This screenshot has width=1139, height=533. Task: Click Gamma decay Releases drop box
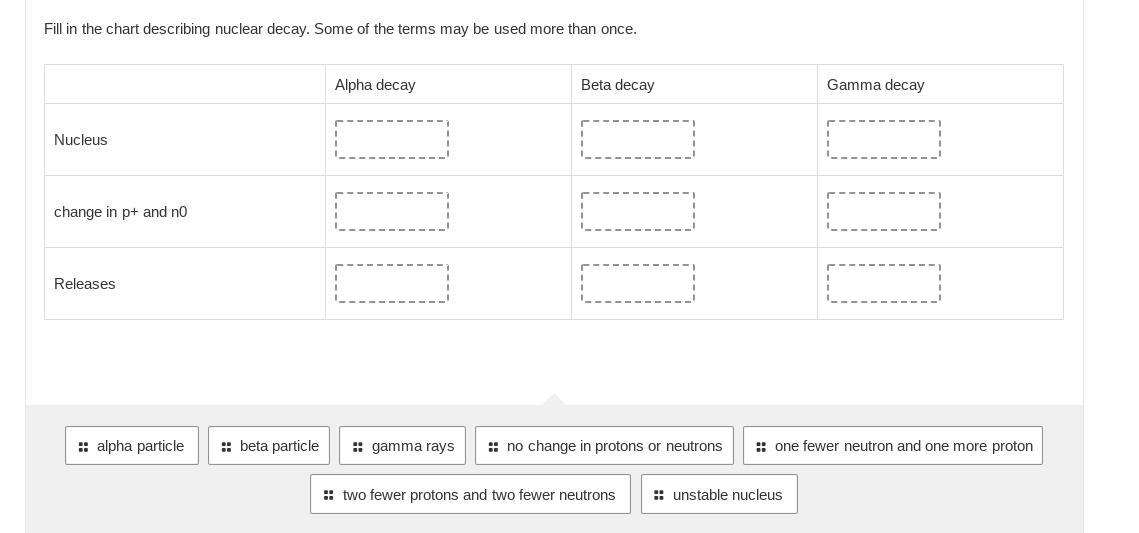point(884,284)
